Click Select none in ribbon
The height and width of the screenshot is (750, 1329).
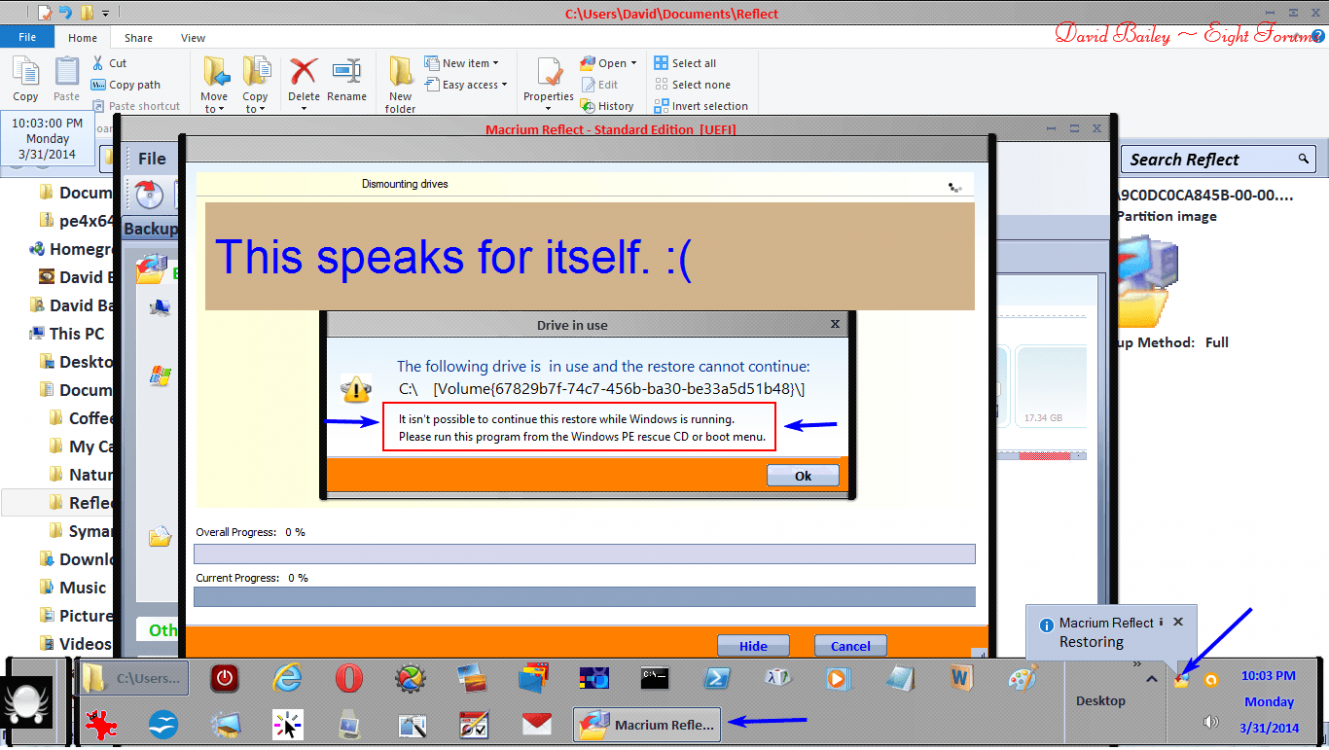(x=692, y=85)
